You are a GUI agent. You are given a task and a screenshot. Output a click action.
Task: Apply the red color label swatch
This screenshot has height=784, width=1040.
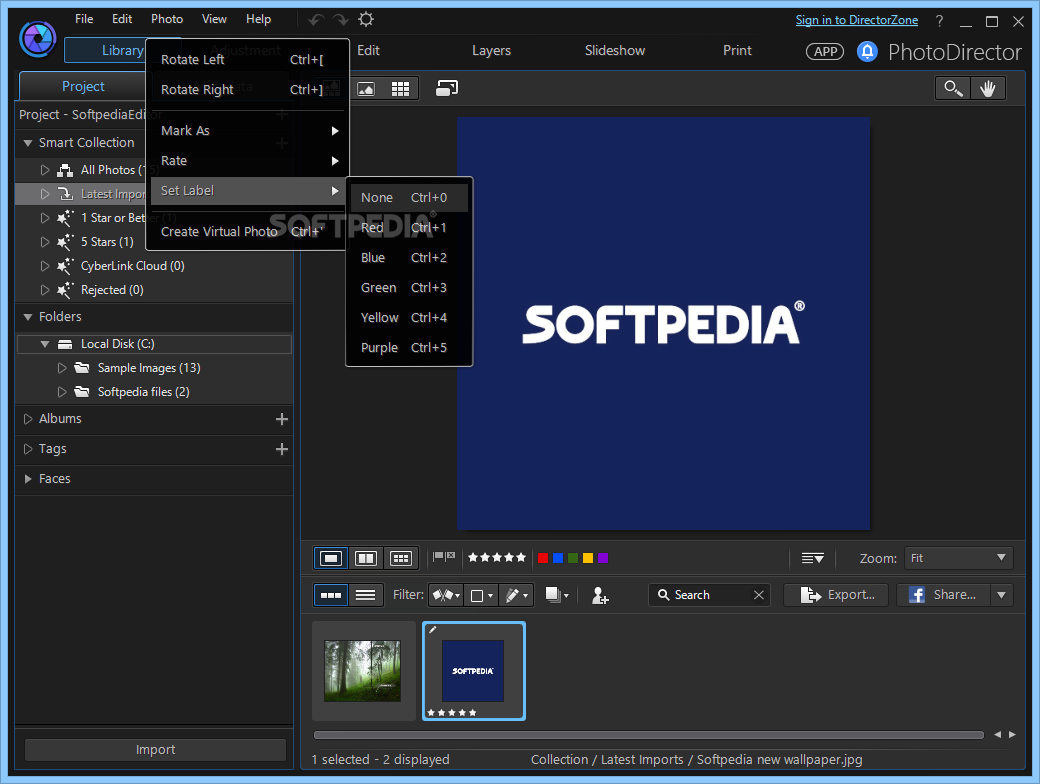coord(543,558)
